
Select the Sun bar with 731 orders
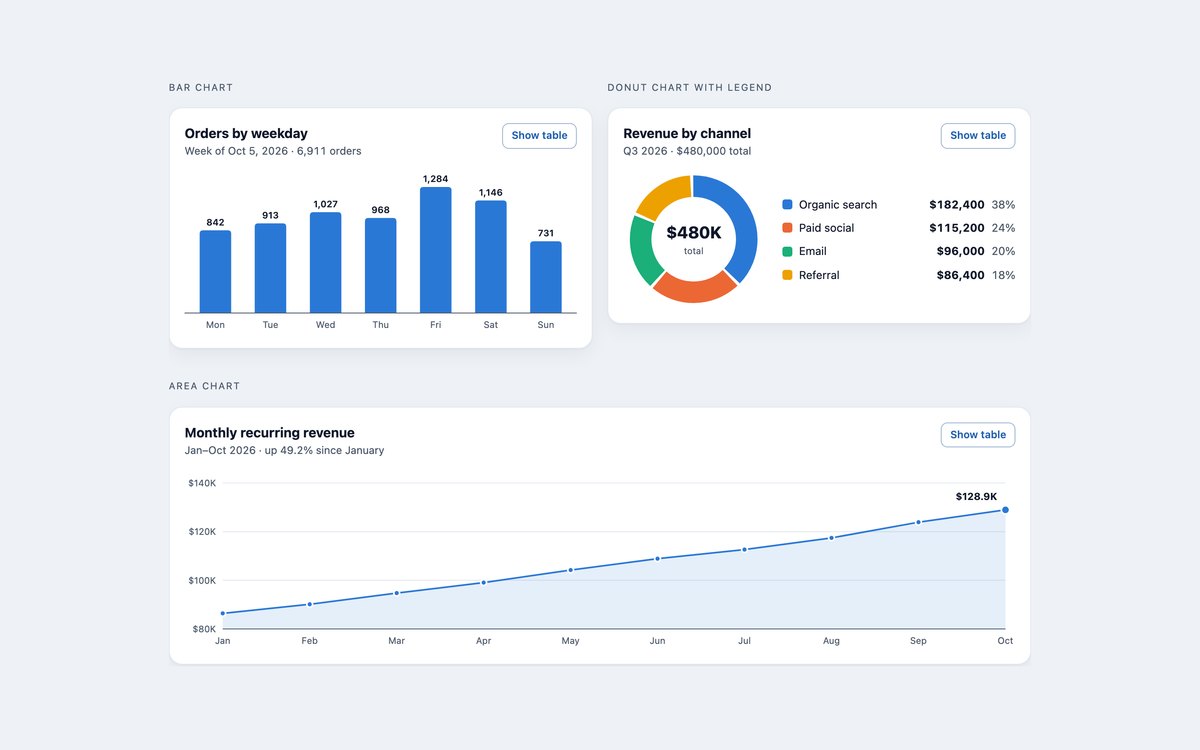[x=545, y=277]
